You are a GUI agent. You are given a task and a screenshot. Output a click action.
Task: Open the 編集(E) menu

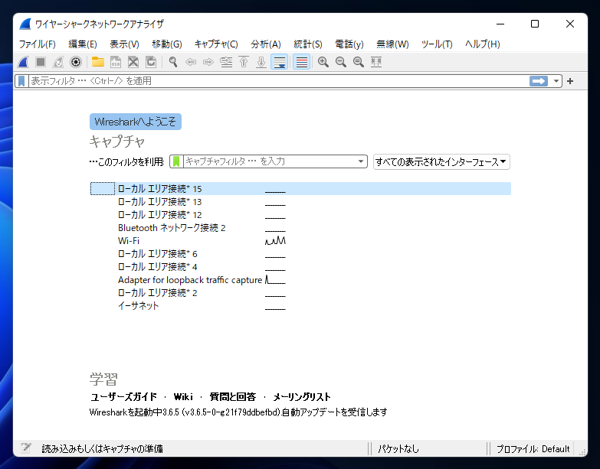(83, 44)
